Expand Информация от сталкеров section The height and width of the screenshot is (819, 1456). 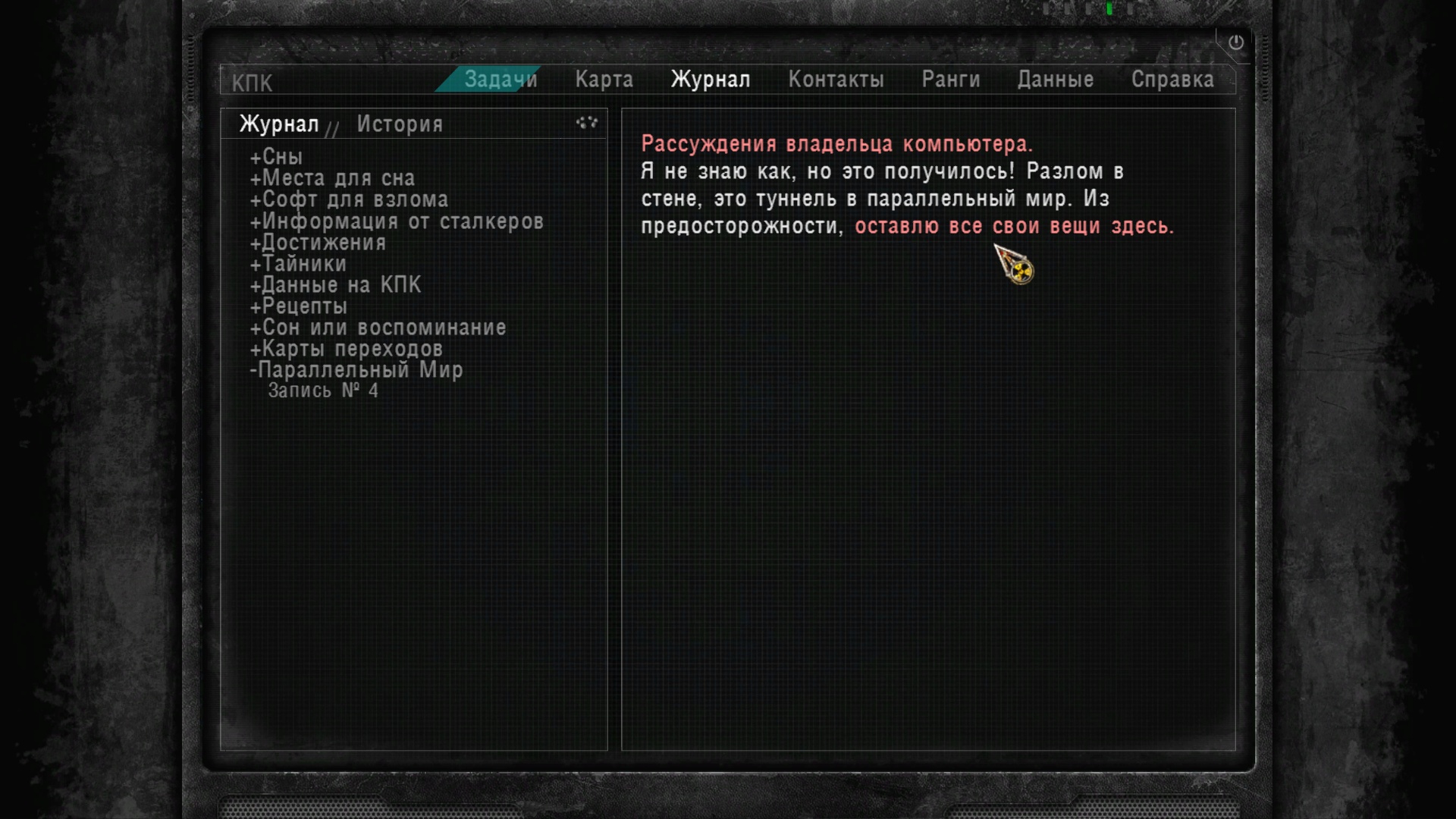coord(397,221)
